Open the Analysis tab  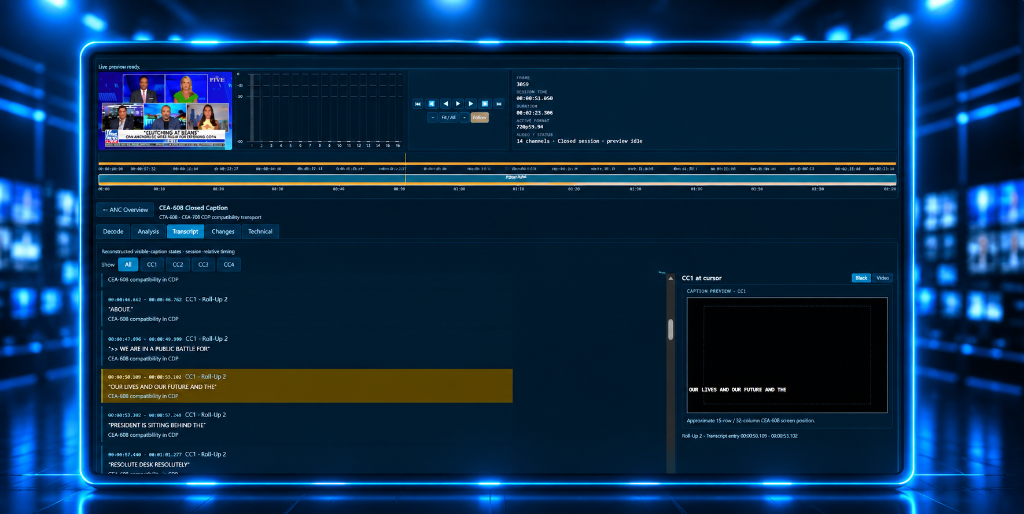coord(148,231)
